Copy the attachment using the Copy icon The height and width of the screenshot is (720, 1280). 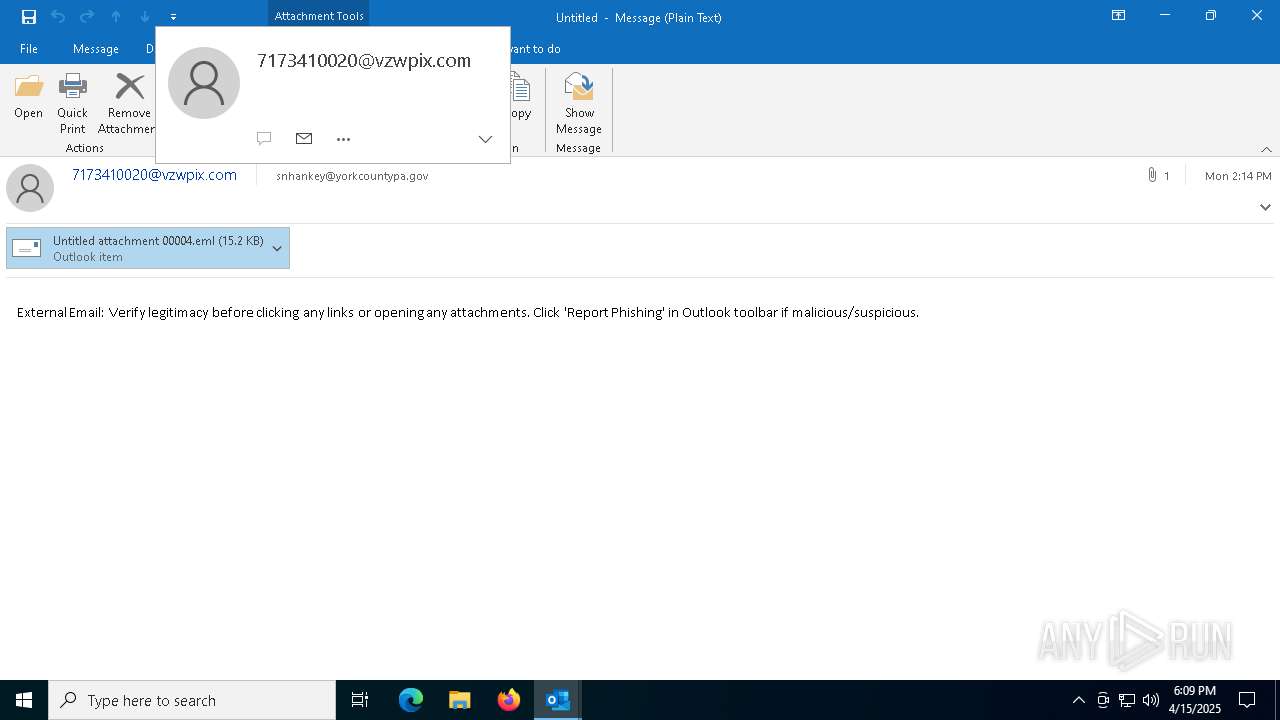pyautogui.click(x=521, y=96)
